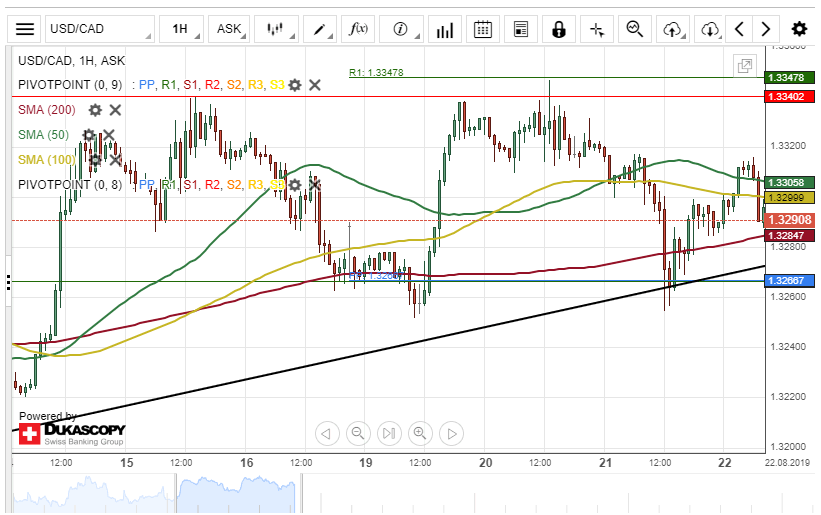
Task: Zoom in using bottom circular plus button
Action: [419, 433]
